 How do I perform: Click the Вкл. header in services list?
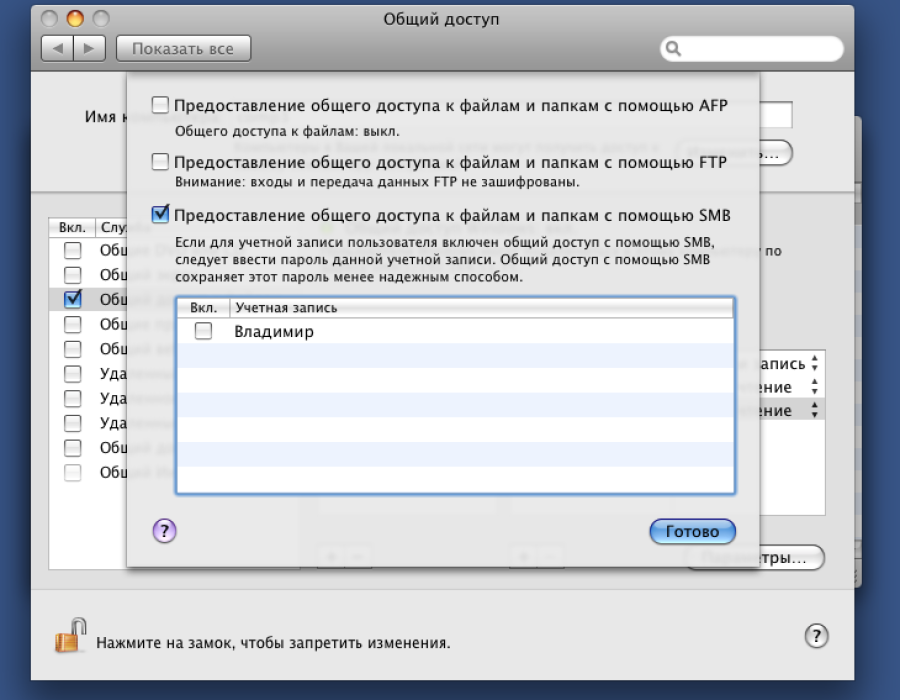tap(72, 227)
